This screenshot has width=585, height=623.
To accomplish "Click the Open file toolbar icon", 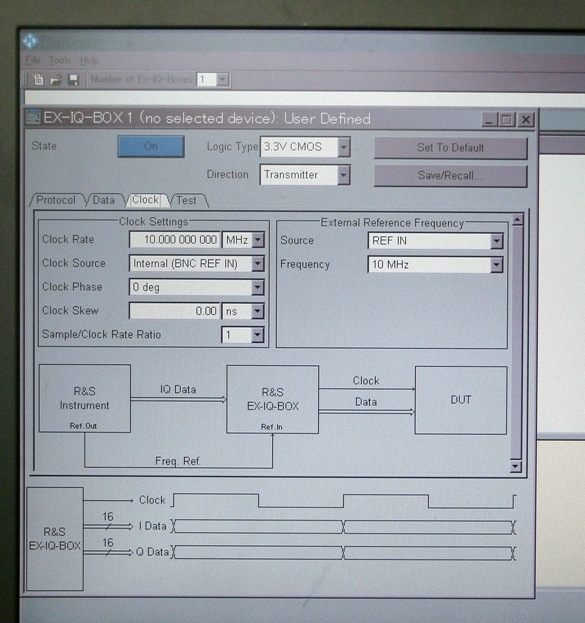I will 56,80.
